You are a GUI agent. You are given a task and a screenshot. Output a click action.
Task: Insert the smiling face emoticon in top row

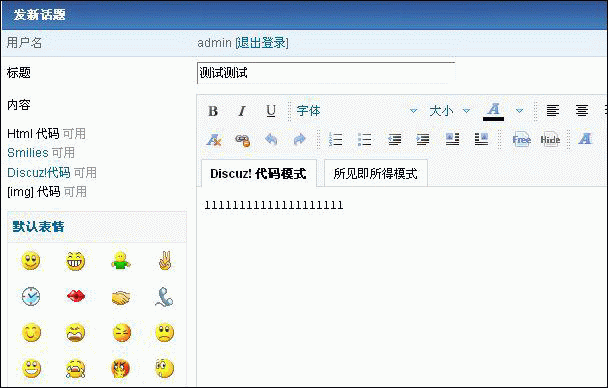click(x=31, y=261)
